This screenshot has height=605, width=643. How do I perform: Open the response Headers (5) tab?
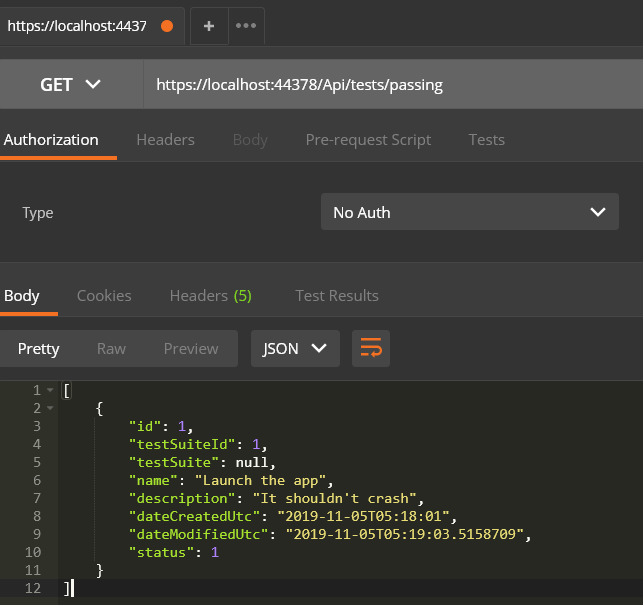click(x=211, y=296)
